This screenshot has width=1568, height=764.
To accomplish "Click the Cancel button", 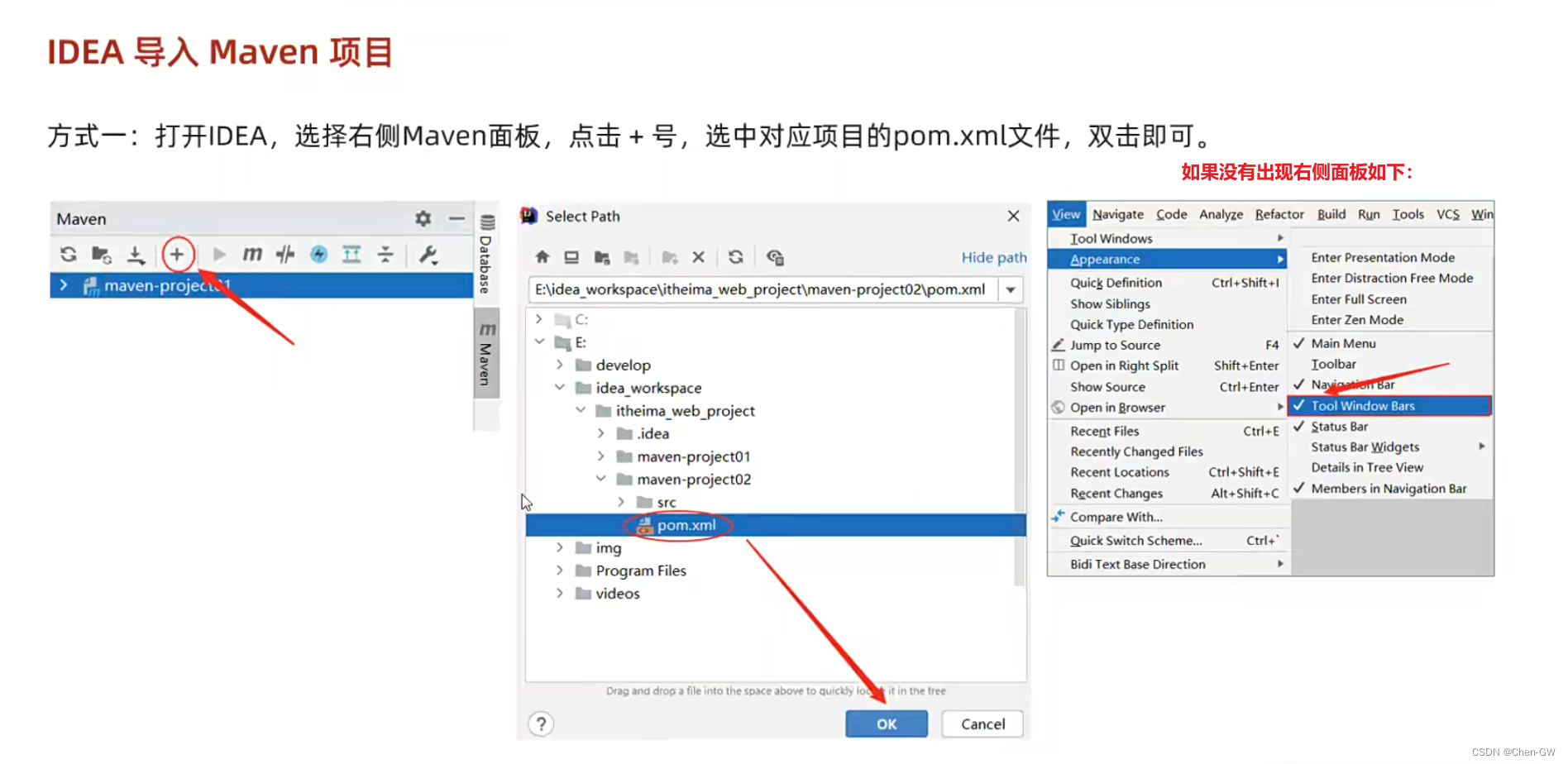I will [x=982, y=723].
